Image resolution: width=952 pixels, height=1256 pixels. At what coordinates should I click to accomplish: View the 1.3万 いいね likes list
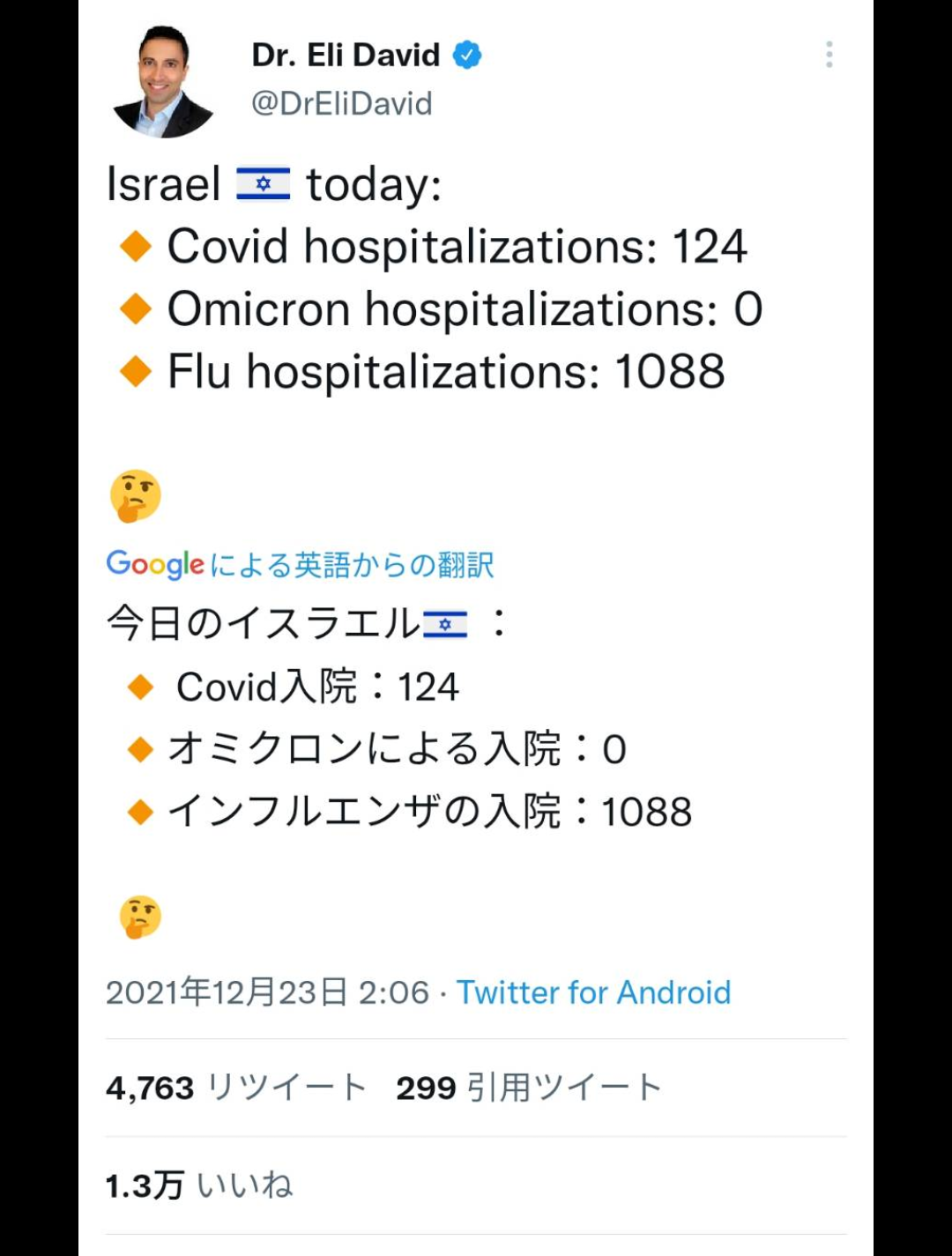point(199,1185)
